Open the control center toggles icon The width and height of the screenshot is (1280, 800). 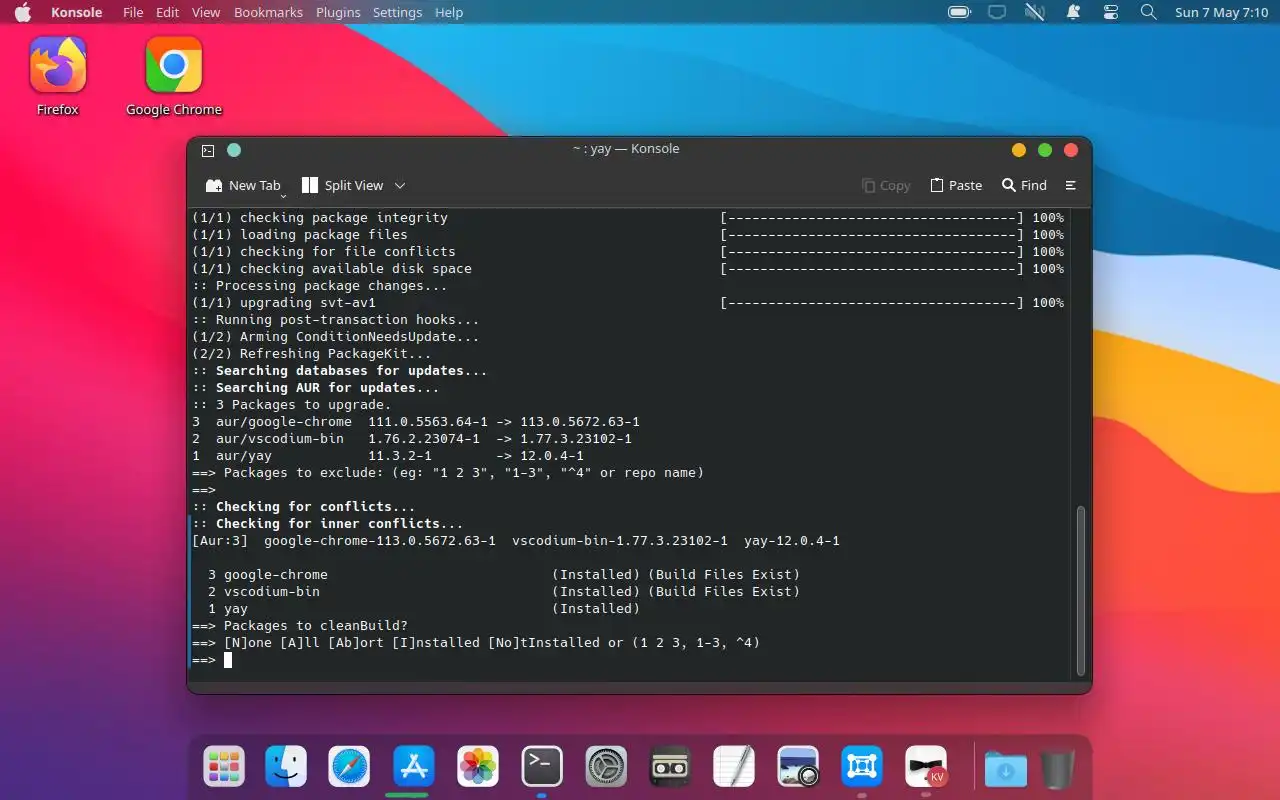(x=1111, y=12)
